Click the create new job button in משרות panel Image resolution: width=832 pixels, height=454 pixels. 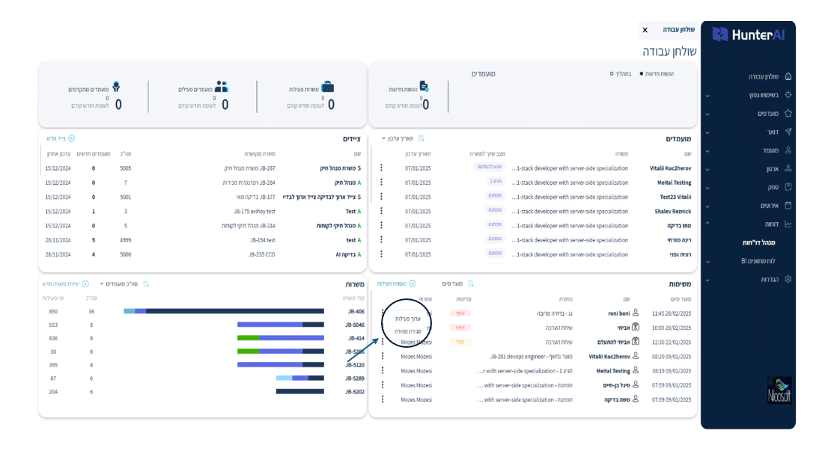(x=65, y=284)
